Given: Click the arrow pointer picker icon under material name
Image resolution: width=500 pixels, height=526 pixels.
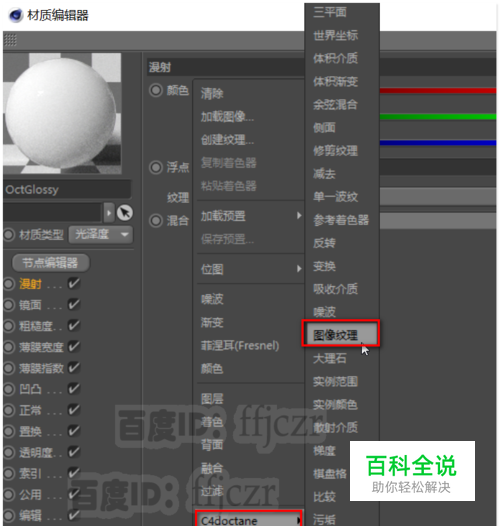Looking at the screenshot, I should click(124, 213).
